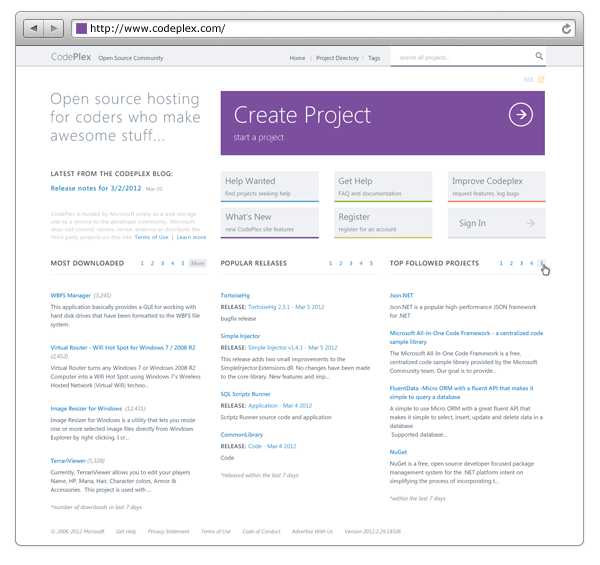Click the search all projects field

pyautogui.click(x=460, y=58)
